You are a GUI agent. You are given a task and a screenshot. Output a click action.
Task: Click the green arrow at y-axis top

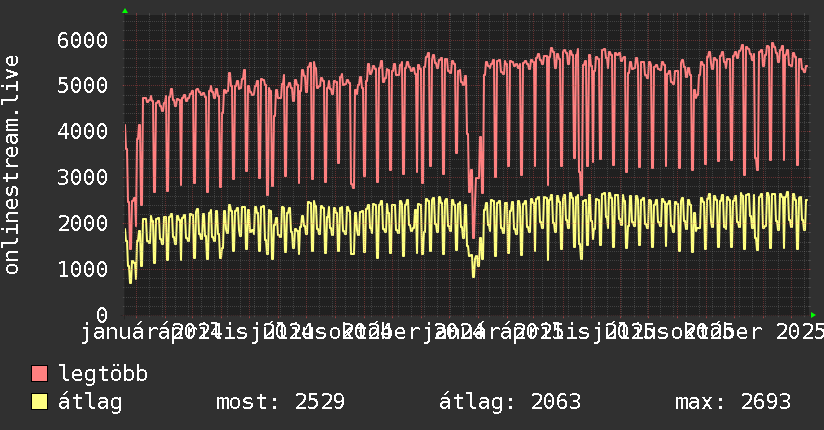point(125,11)
